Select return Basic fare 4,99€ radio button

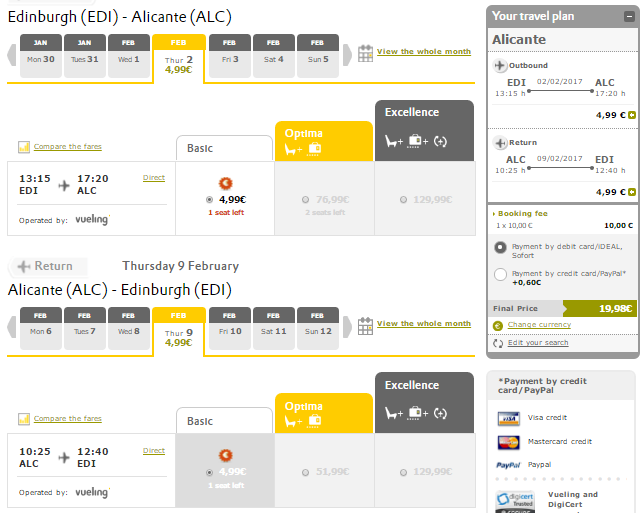(210, 472)
